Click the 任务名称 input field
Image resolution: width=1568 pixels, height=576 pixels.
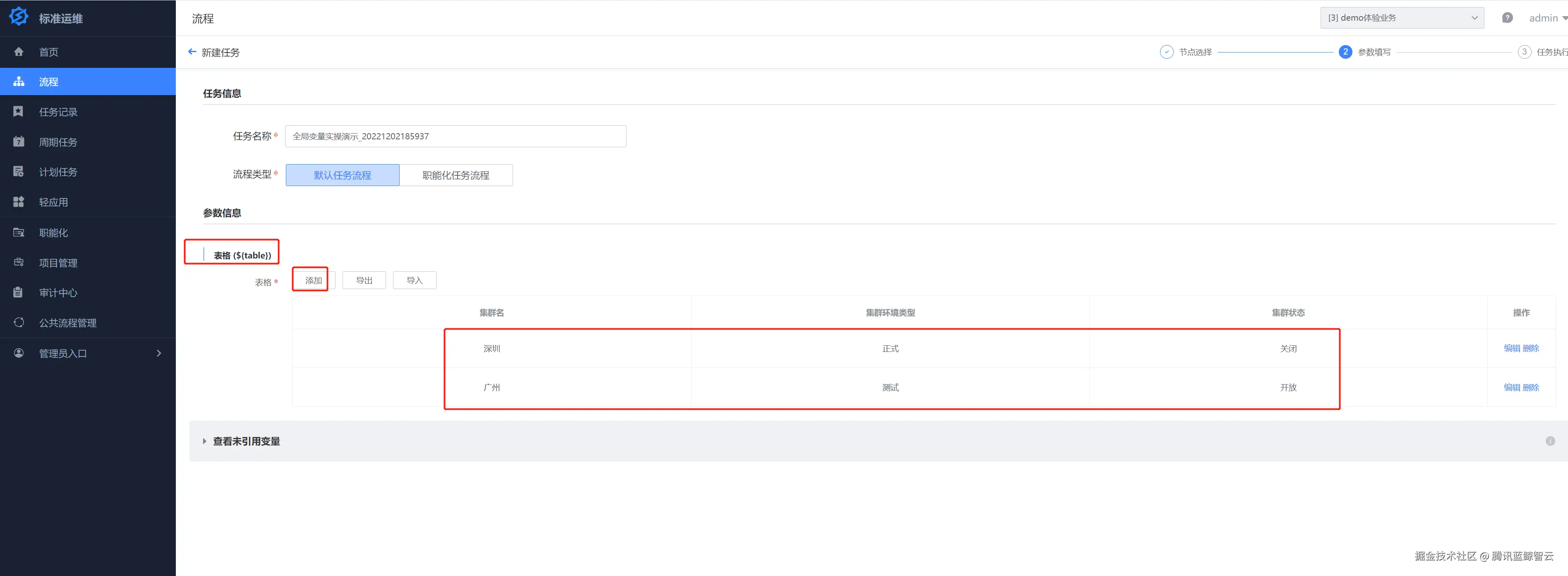click(456, 136)
